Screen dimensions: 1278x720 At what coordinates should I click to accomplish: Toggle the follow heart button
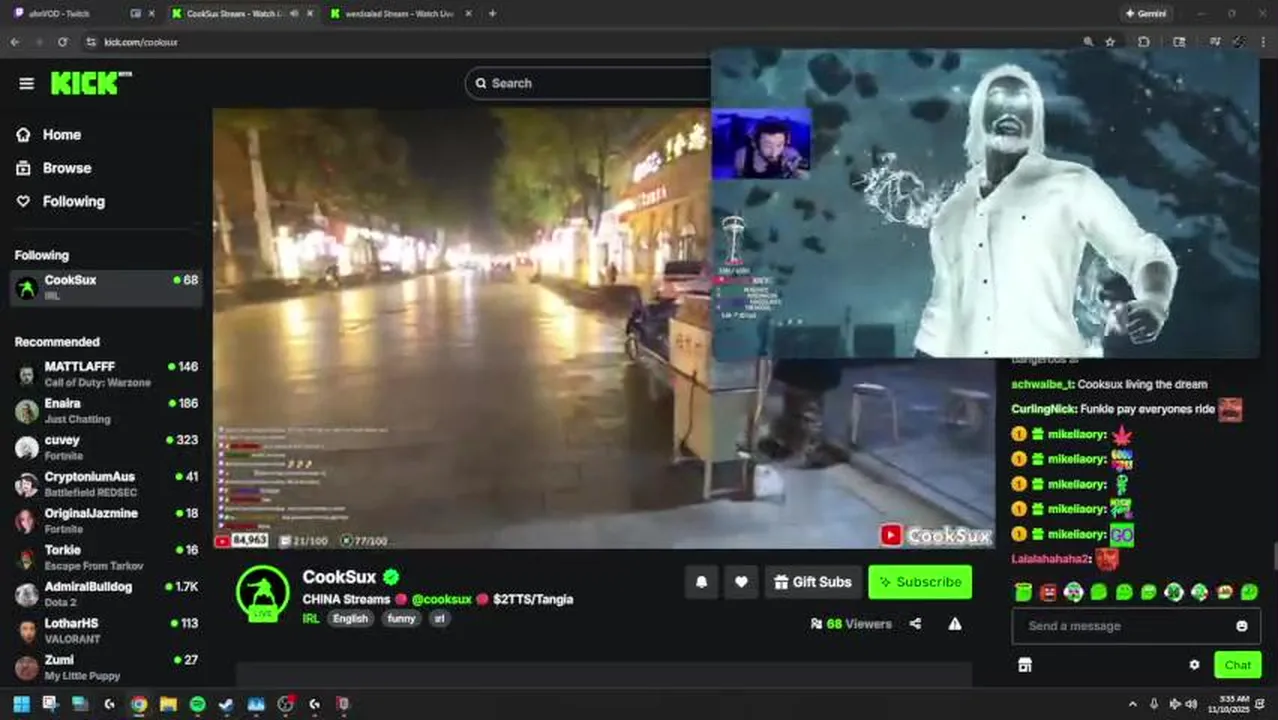point(741,582)
